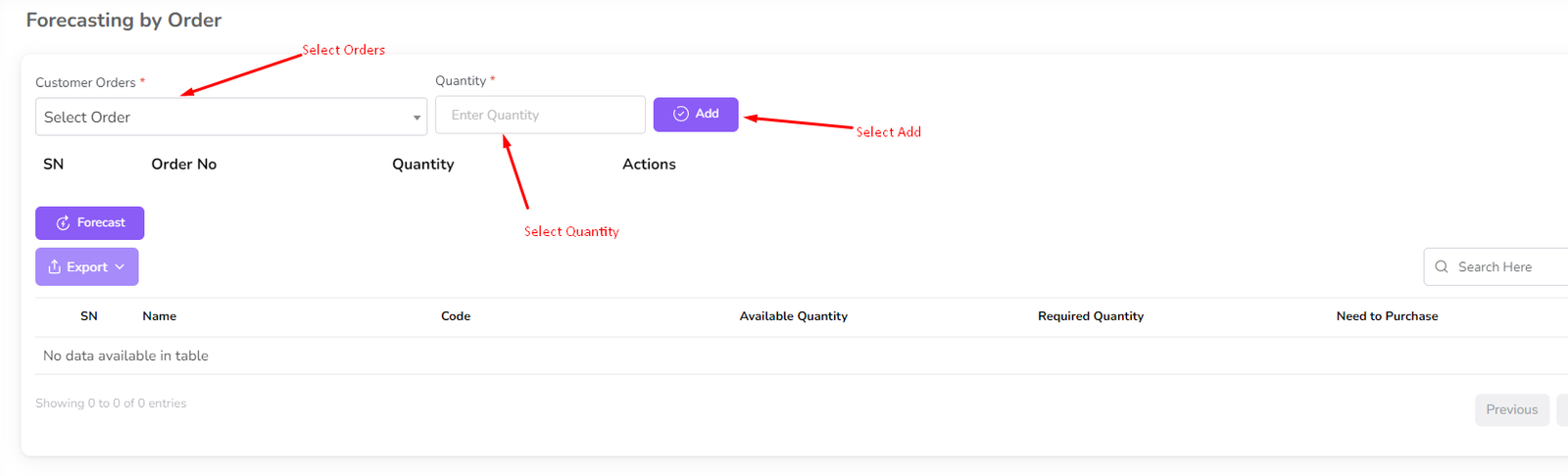
Task: Go to the Previous page button
Action: pyautogui.click(x=1511, y=409)
